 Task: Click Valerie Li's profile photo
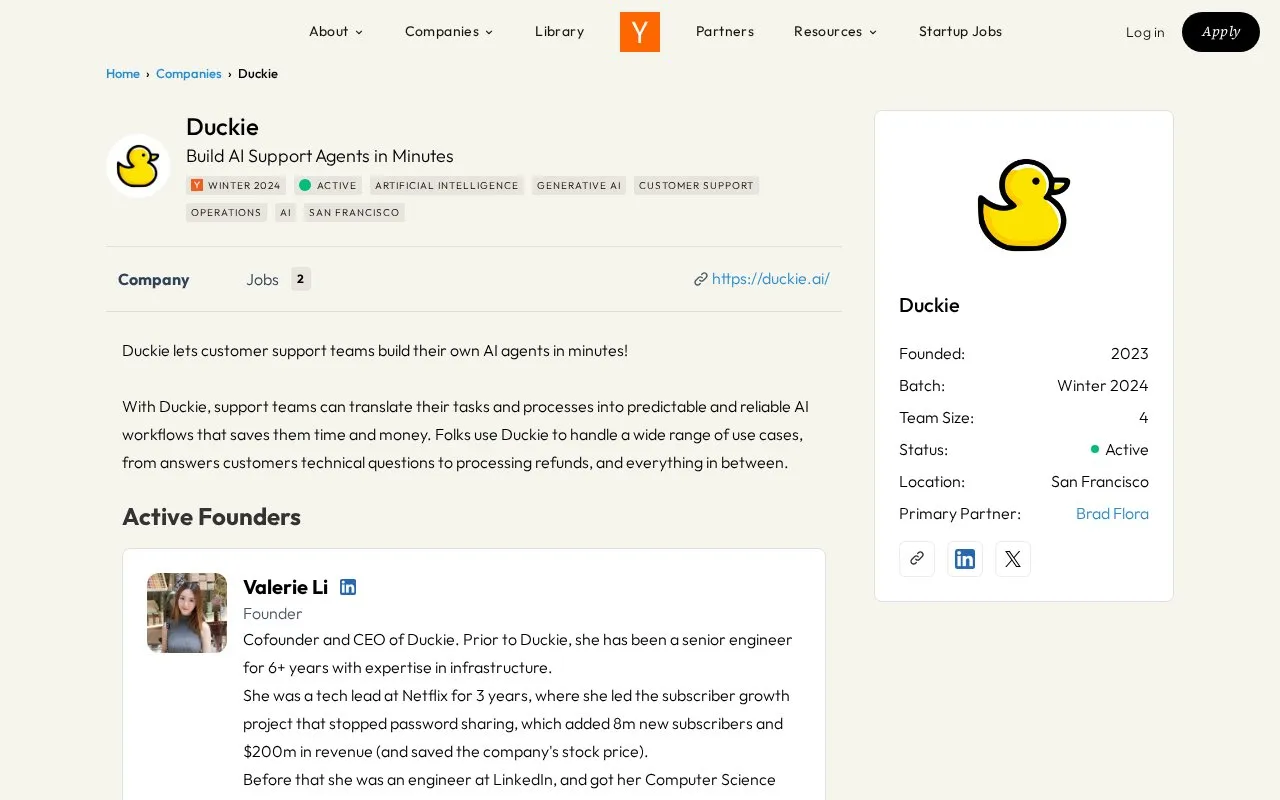coord(187,613)
